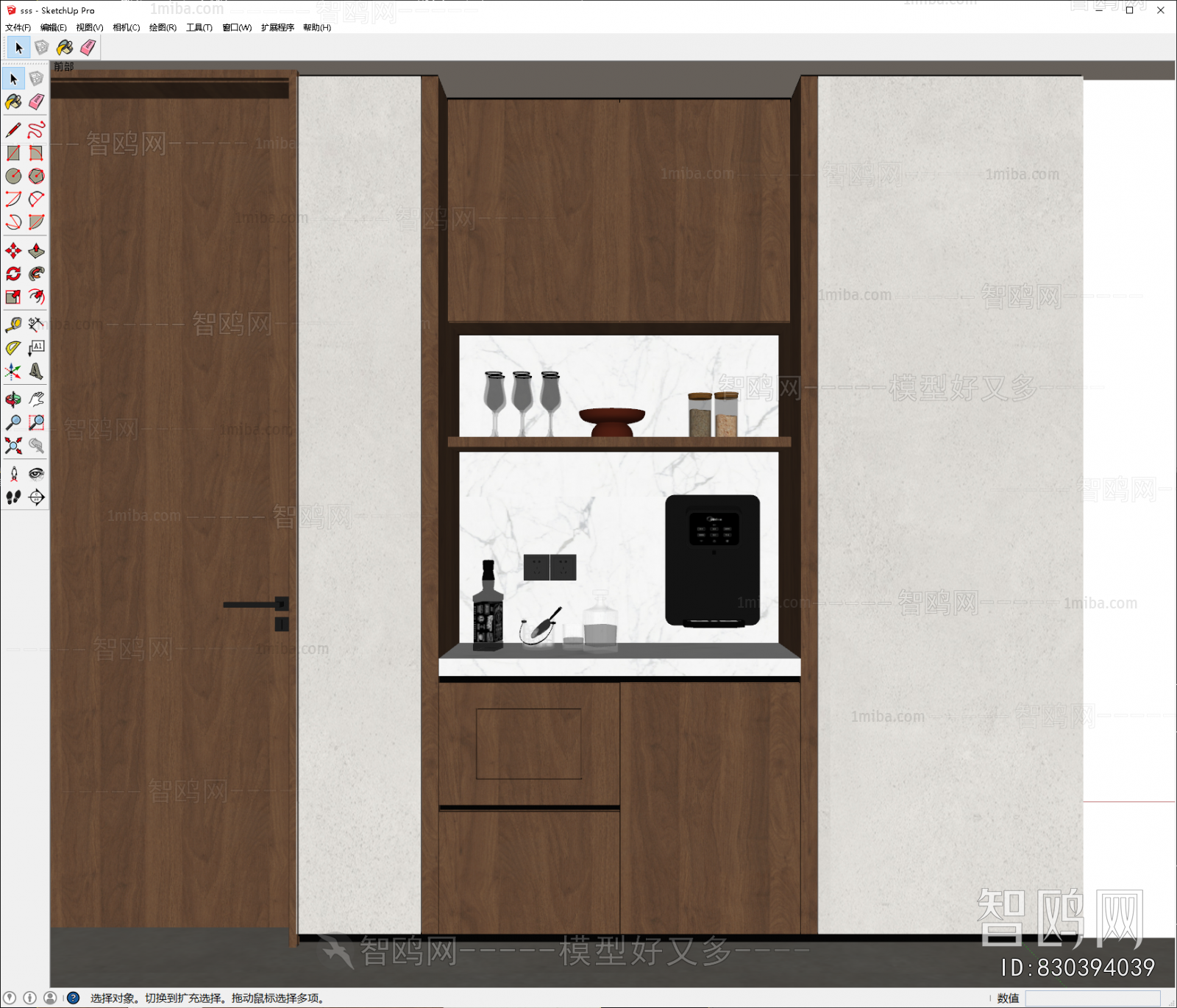
Task: Activate the Select tool
Action: pos(13,77)
